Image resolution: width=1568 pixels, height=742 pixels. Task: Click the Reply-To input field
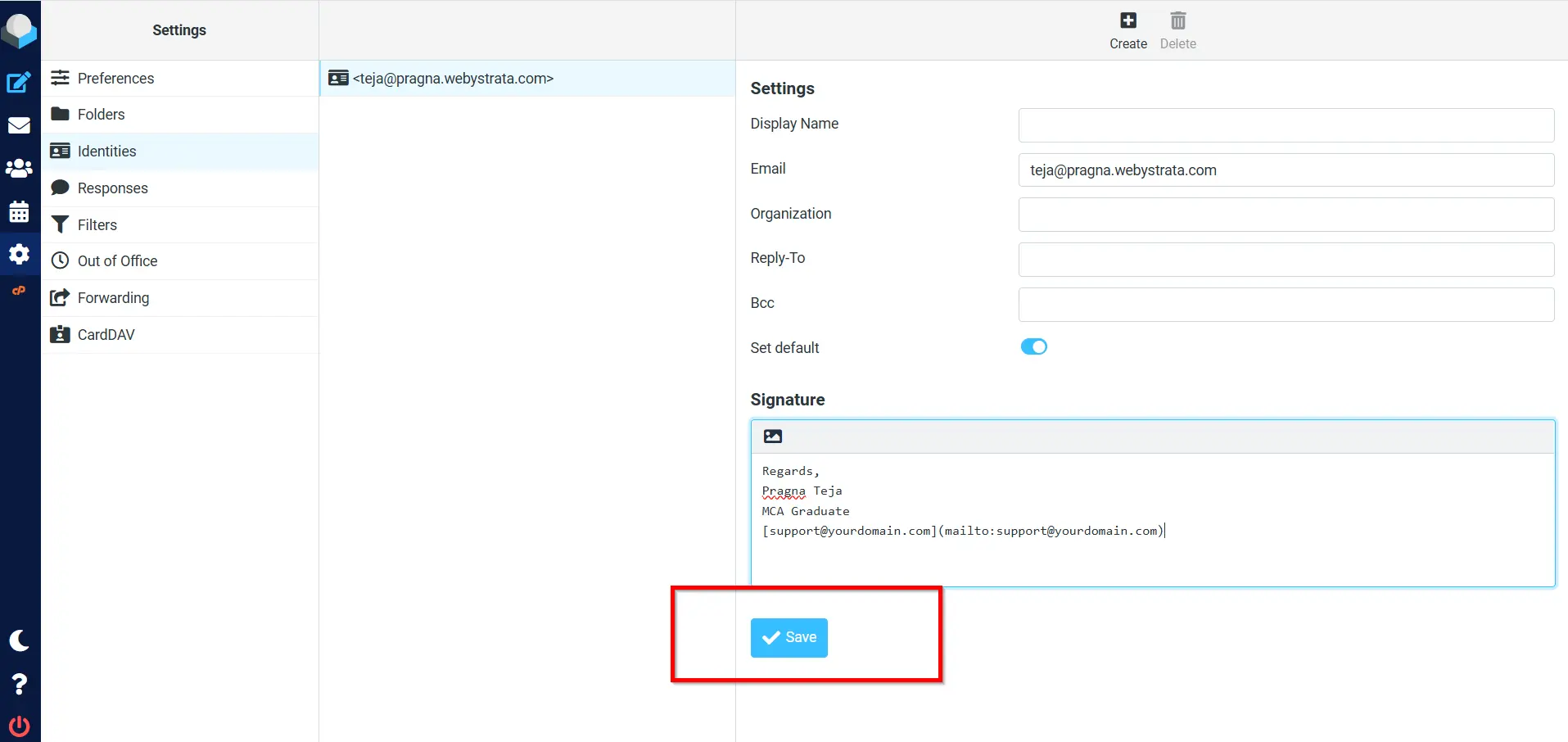1286,260
